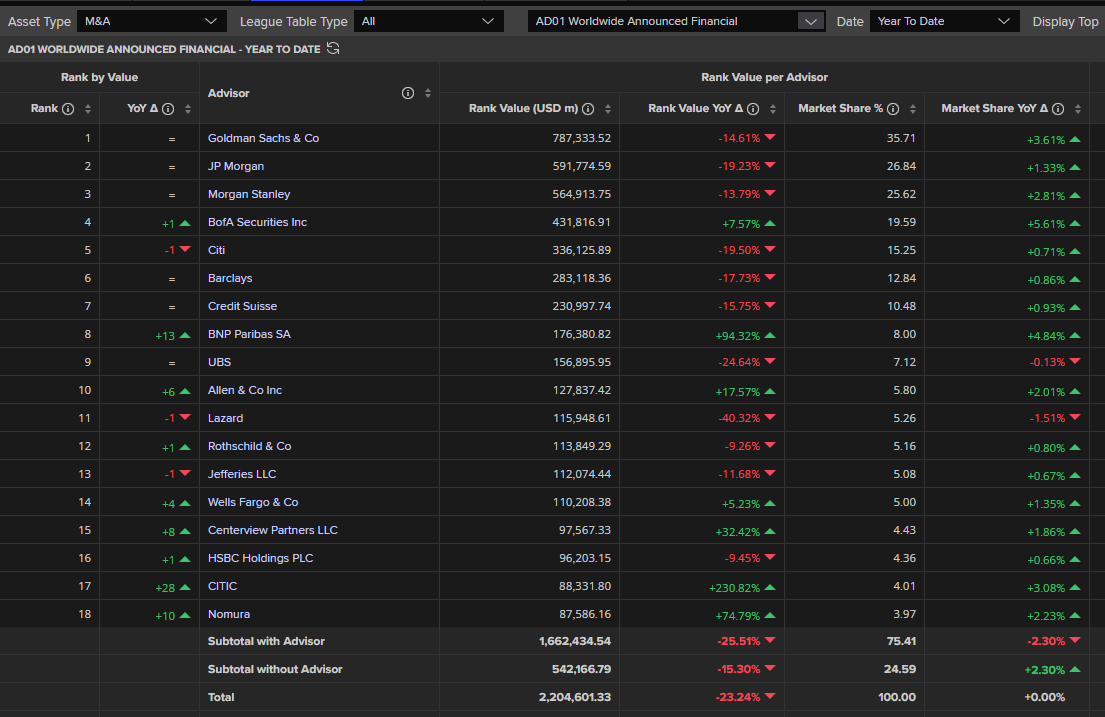Viewport: 1105px width, 717px height.
Task: Click the info icon beside Rank Value YoY Δ
Action: click(753, 109)
